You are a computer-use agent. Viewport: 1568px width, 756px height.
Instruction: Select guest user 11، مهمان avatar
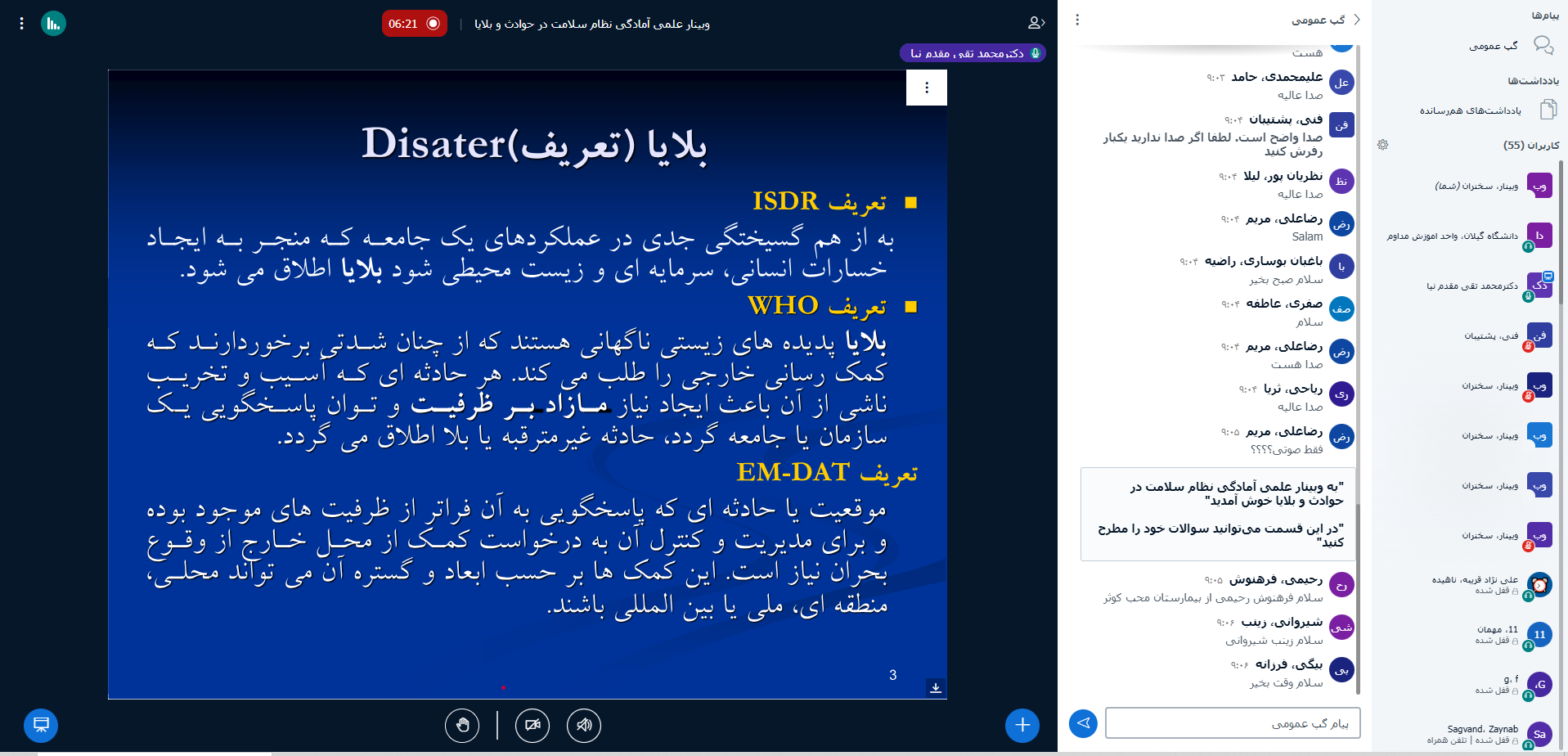pyautogui.click(x=1539, y=635)
